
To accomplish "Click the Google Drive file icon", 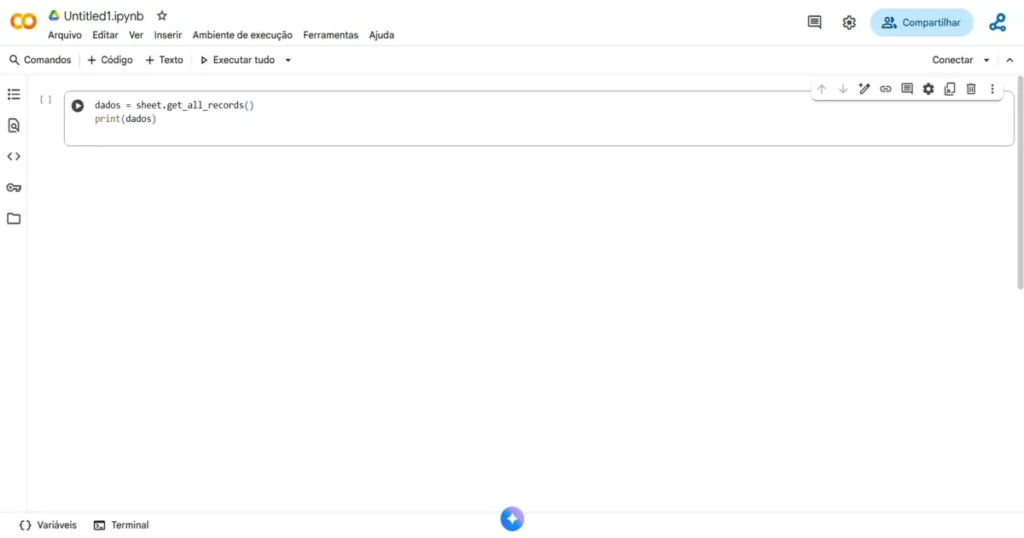I will [54, 16].
